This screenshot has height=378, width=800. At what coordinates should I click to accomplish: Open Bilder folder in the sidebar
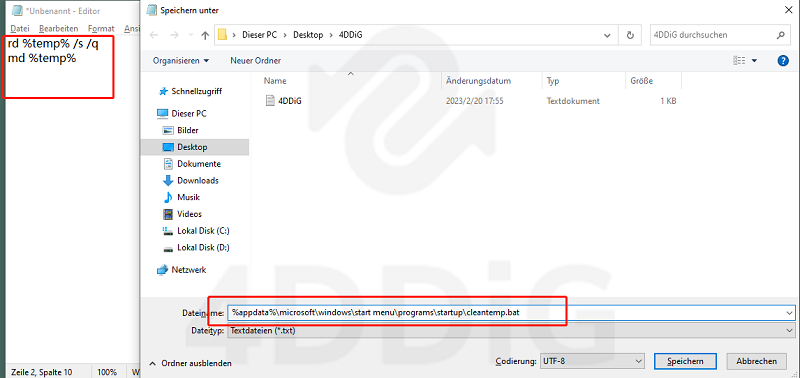pyautogui.click(x=188, y=130)
